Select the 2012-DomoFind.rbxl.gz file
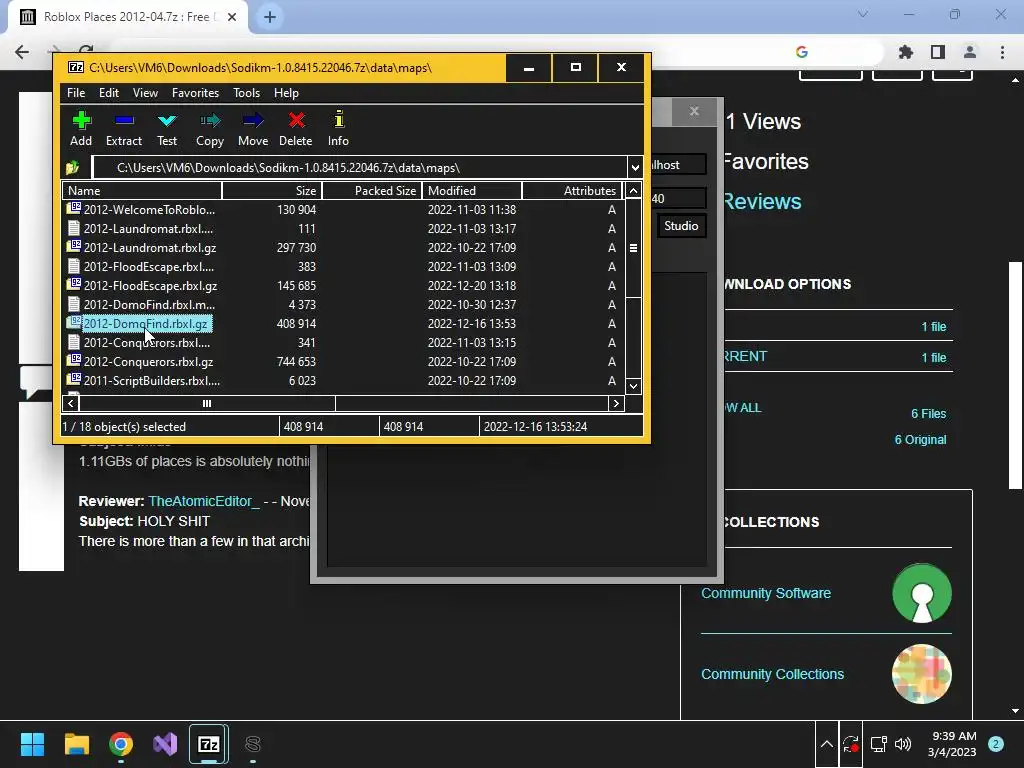The width and height of the screenshot is (1024, 768). click(x=343, y=323)
